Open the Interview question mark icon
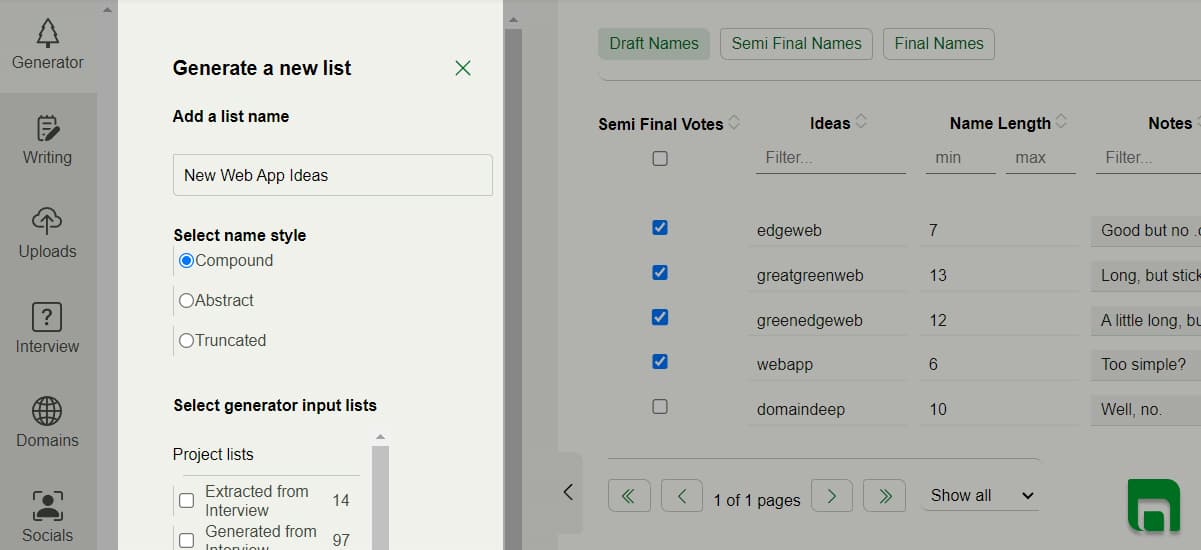This screenshot has height=550, width=1201. (47, 317)
